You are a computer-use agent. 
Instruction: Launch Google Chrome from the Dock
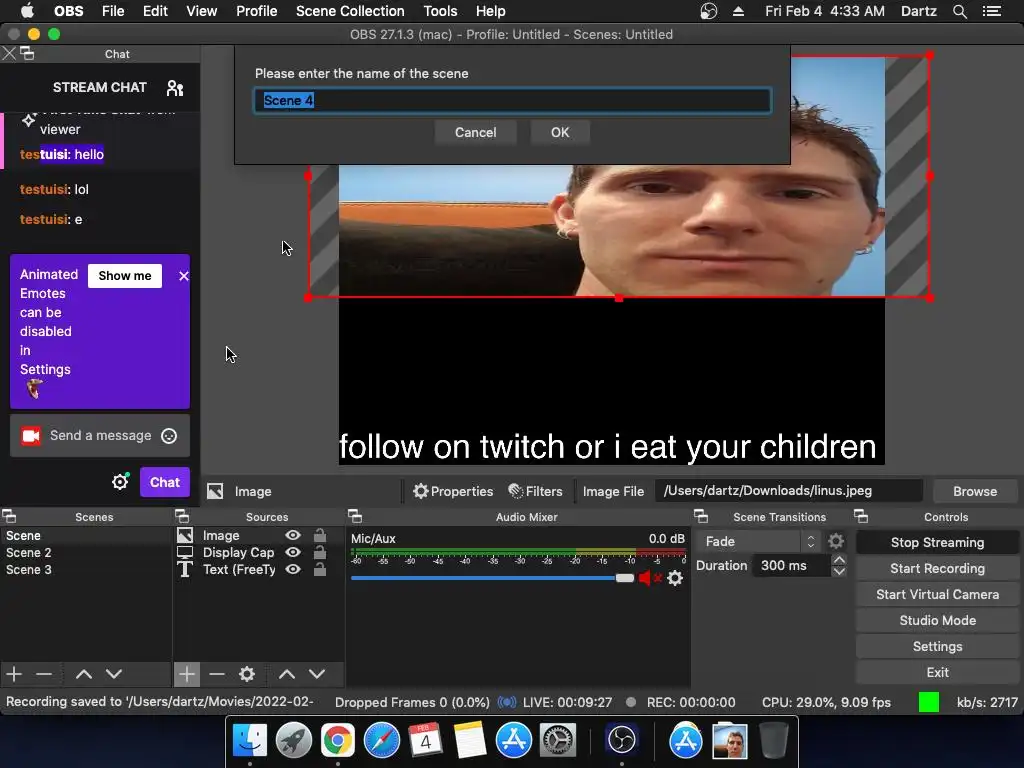click(x=338, y=740)
